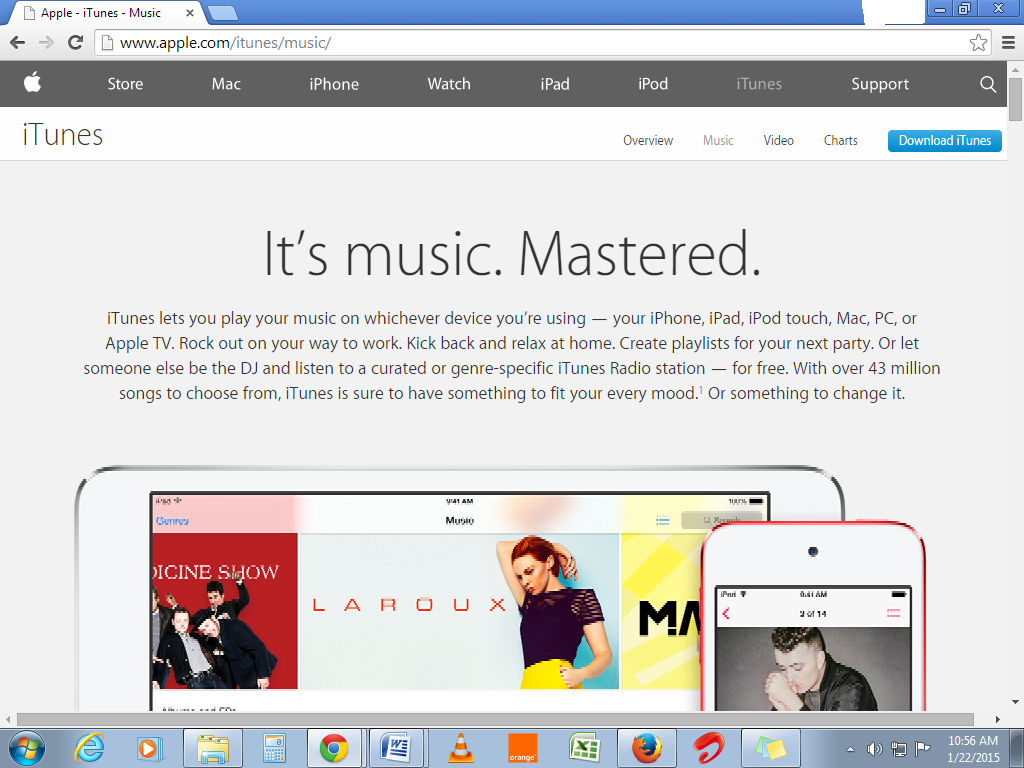Click the vertical scrollbar thumb

[1015, 98]
